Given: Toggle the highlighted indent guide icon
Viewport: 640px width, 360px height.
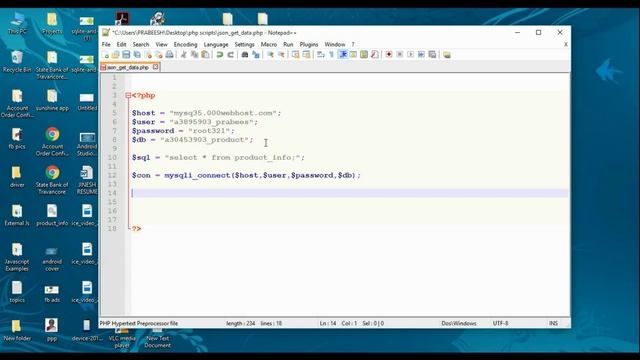Looking at the screenshot, I should [x=343, y=55].
